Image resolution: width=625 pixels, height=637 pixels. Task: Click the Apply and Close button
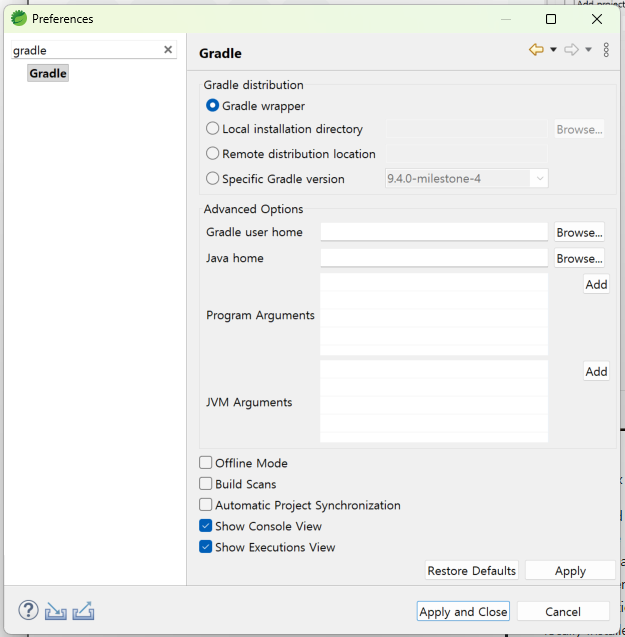(463, 611)
